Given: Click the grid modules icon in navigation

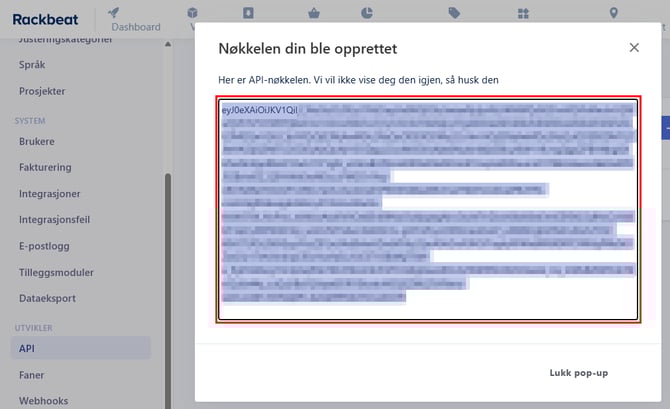Looking at the screenshot, I should tap(523, 13).
